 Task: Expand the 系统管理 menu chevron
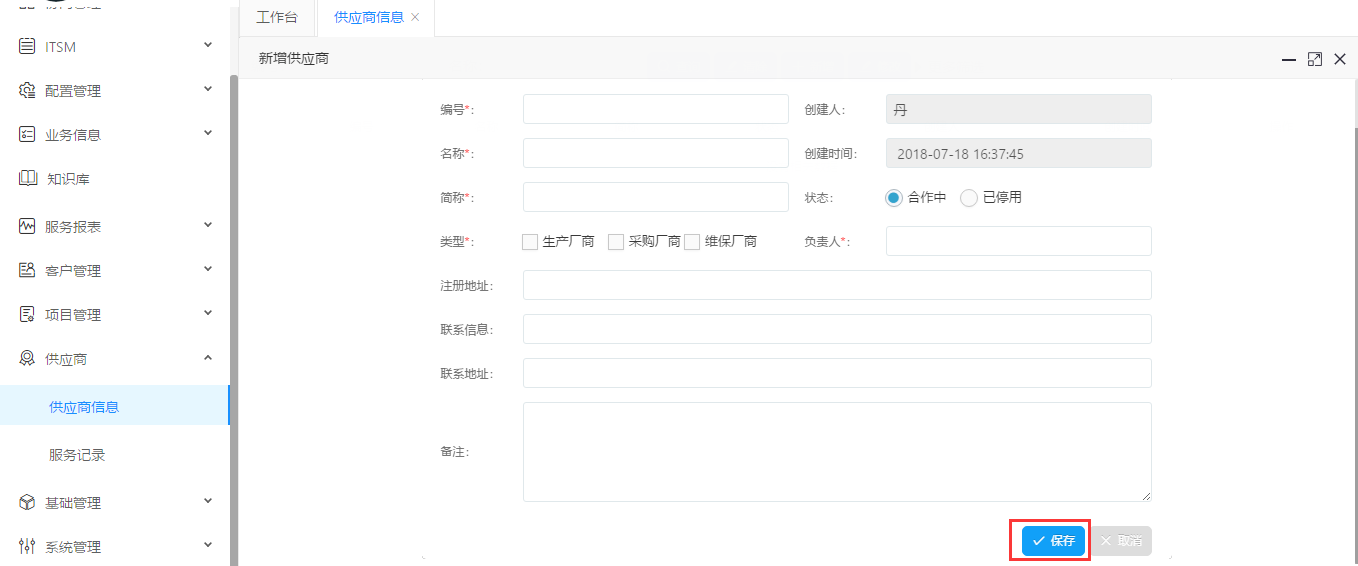click(x=208, y=545)
